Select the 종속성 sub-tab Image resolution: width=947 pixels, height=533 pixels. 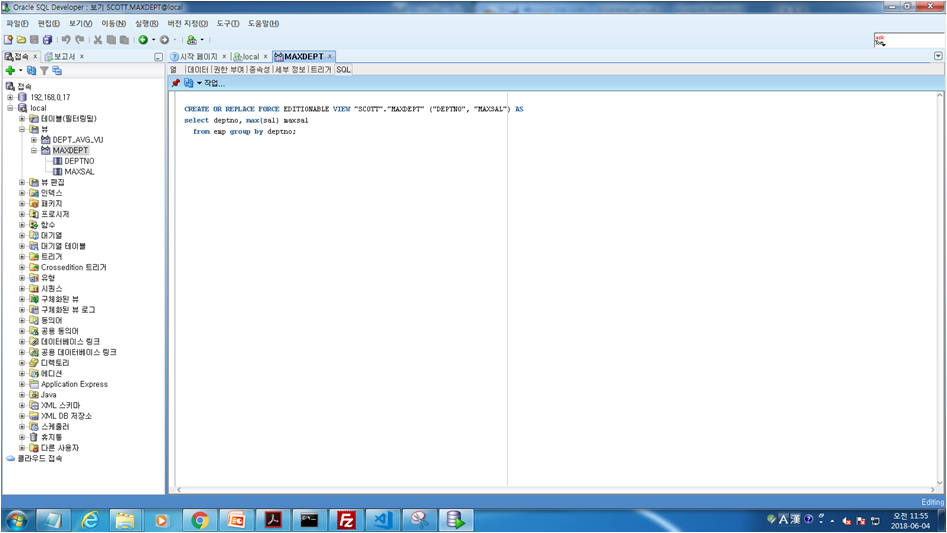pyautogui.click(x=259, y=69)
